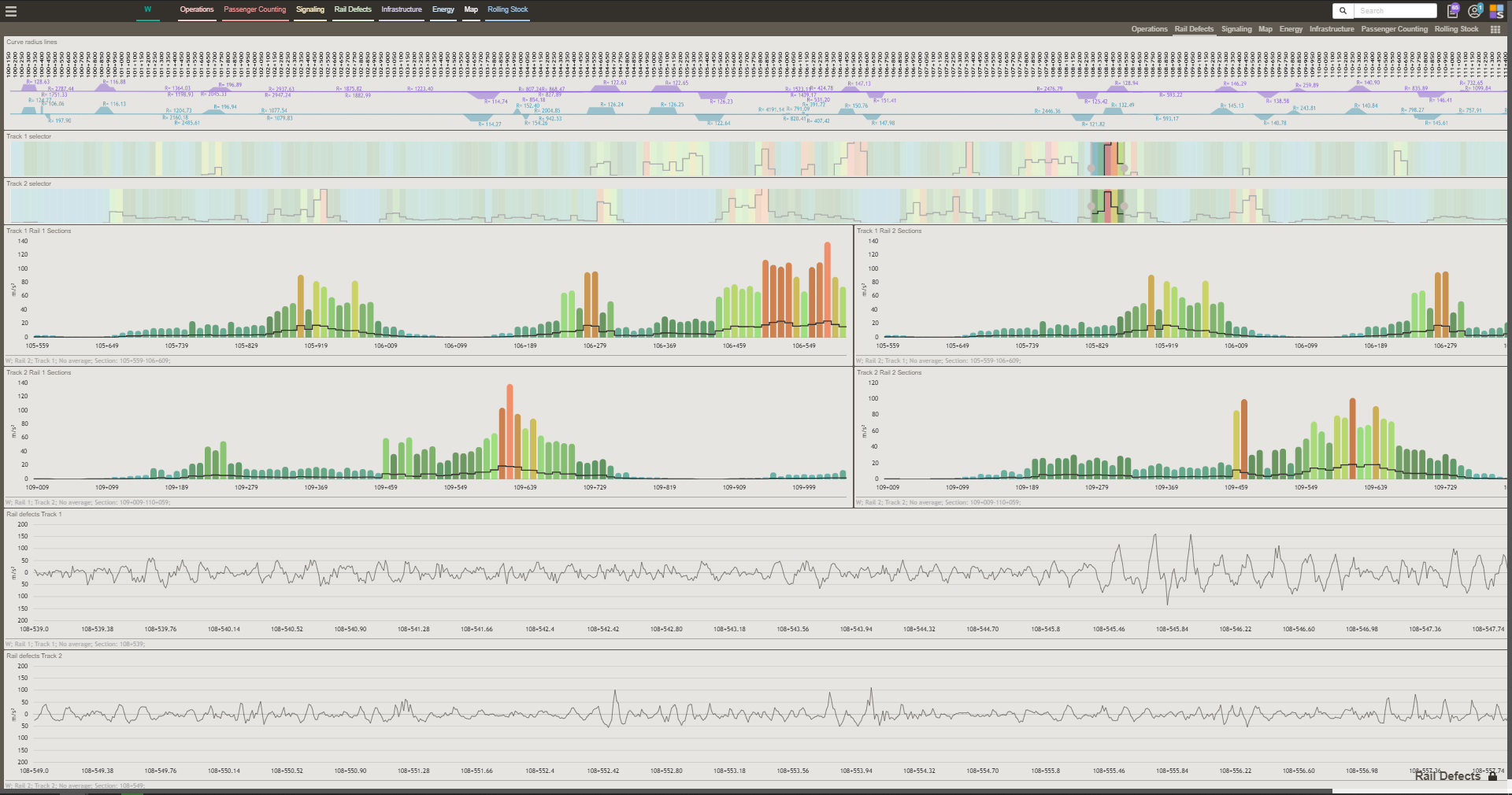Select Passenger Counting in top navigation
1512x795 pixels.
(254, 9)
